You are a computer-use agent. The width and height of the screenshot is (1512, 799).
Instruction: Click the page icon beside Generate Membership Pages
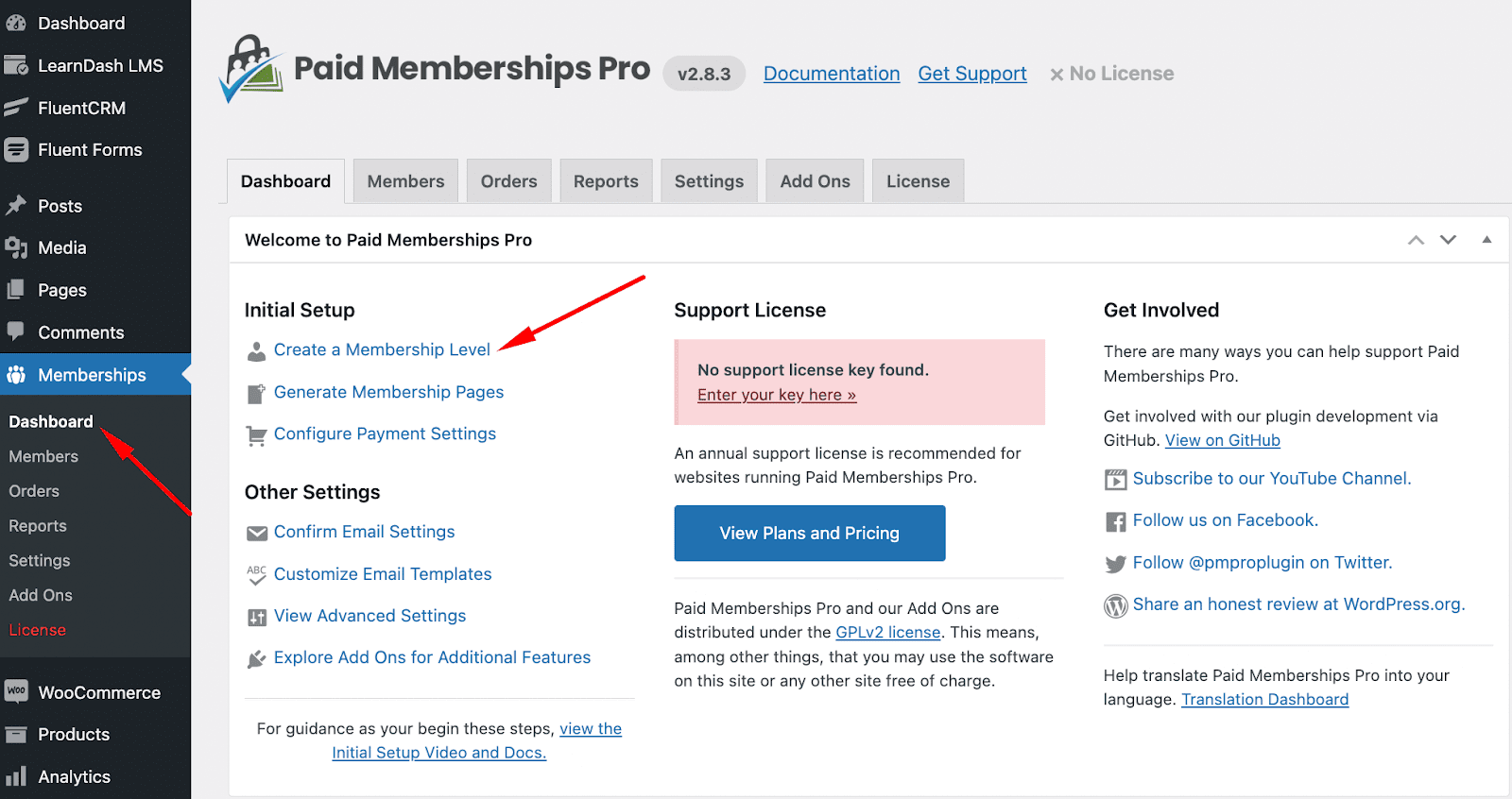click(x=256, y=394)
